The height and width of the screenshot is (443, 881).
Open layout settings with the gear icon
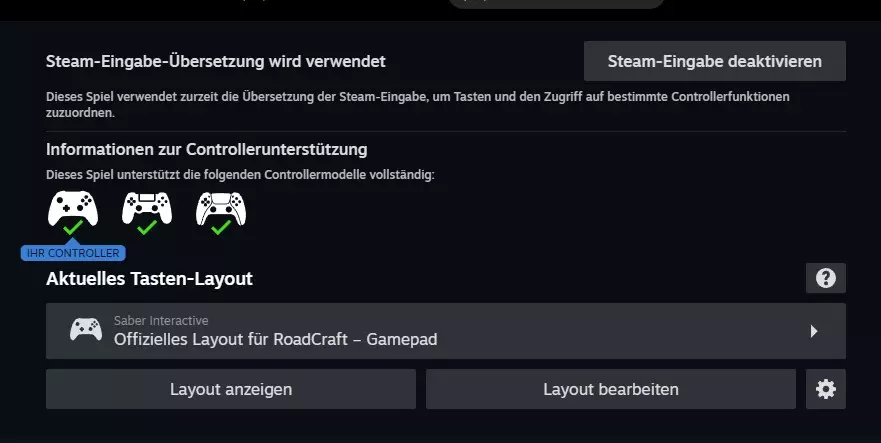[825, 389]
